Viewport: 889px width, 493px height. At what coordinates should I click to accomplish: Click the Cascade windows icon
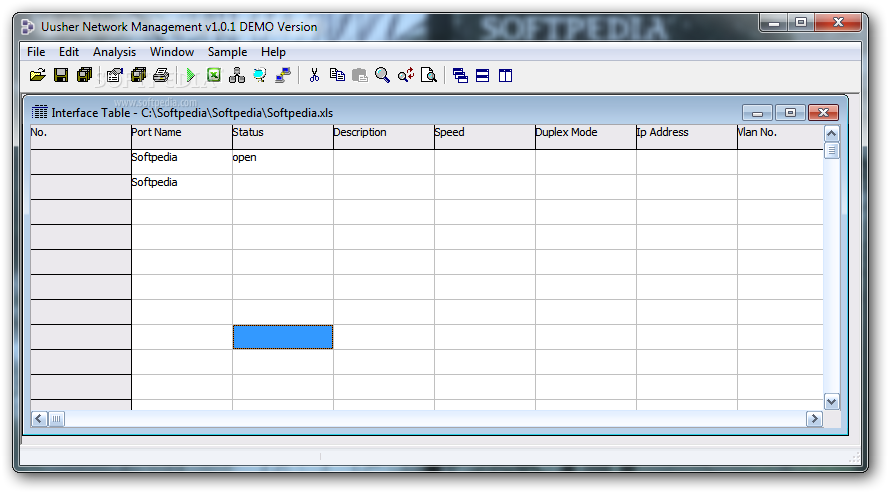click(x=460, y=75)
